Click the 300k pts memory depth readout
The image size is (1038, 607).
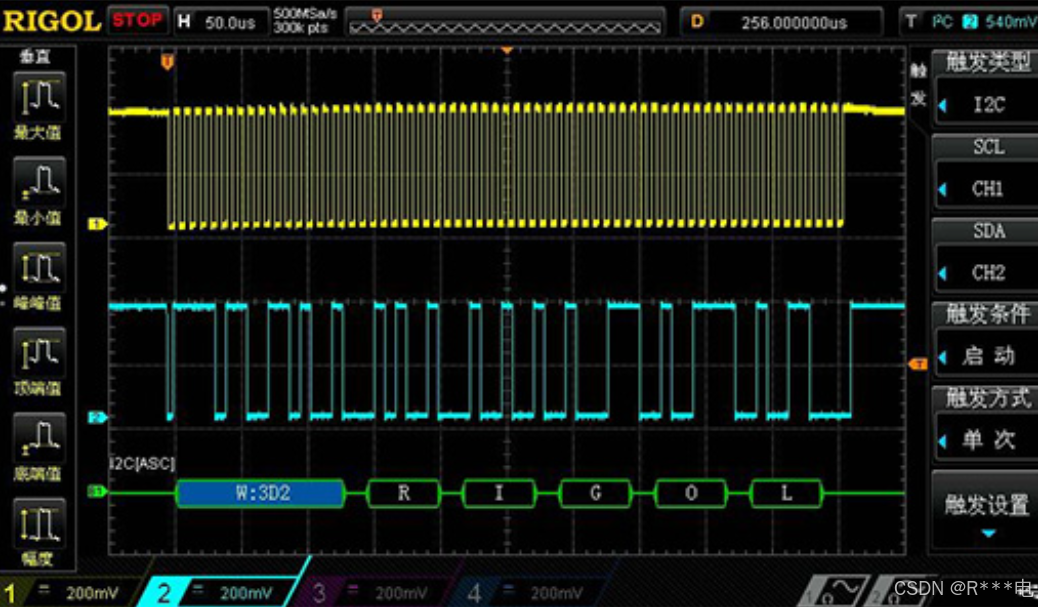pos(301,28)
